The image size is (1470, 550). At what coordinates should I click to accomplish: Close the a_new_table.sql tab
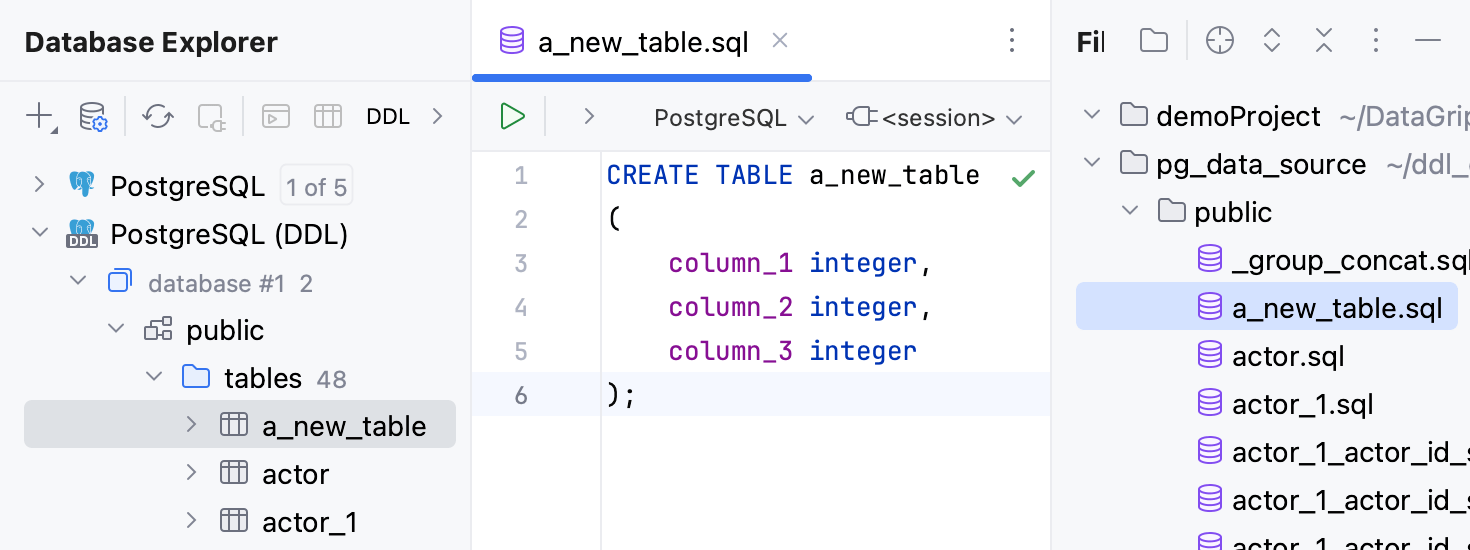[781, 41]
